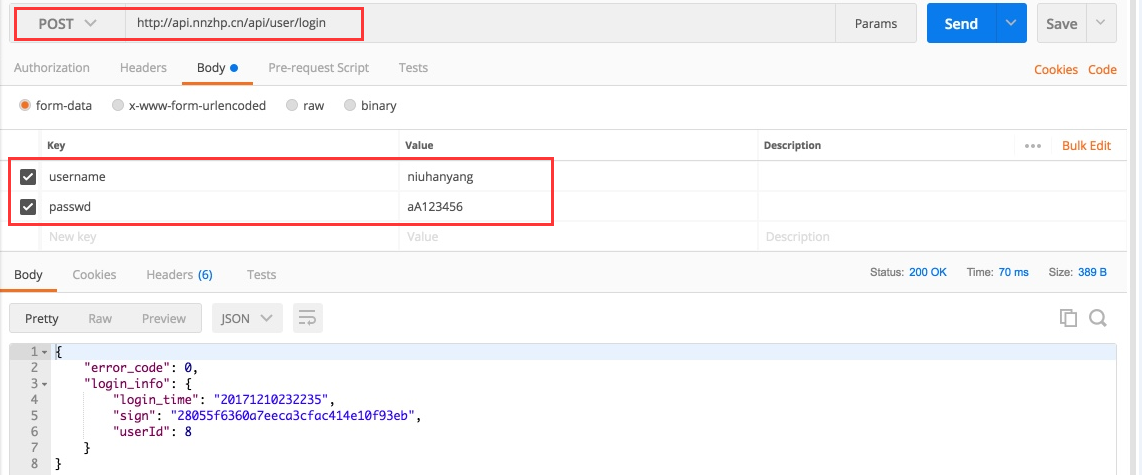Switch response view to Raw
Viewport: 1142px width, 475px height.
point(100,318)
